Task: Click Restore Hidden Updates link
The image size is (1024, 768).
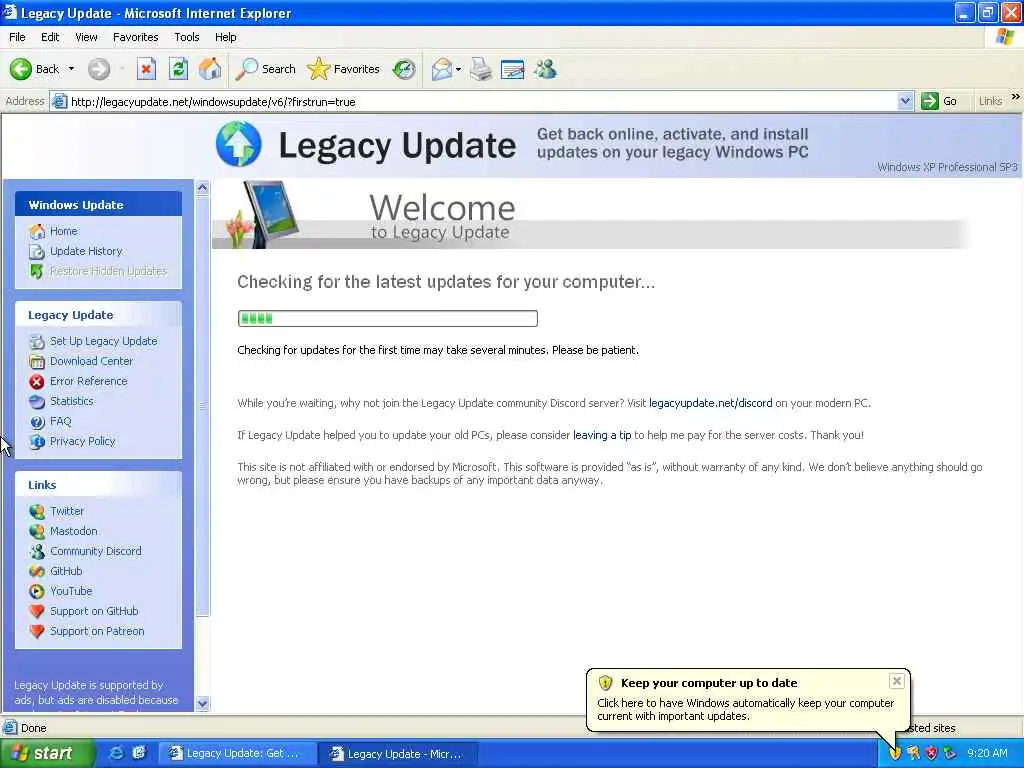Action: [108, 271]
